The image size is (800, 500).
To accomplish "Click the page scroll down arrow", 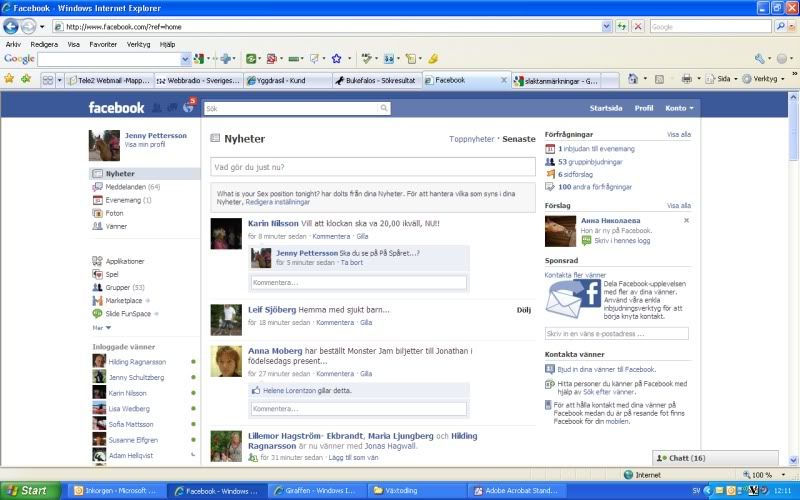I will (x=793, y=460).
